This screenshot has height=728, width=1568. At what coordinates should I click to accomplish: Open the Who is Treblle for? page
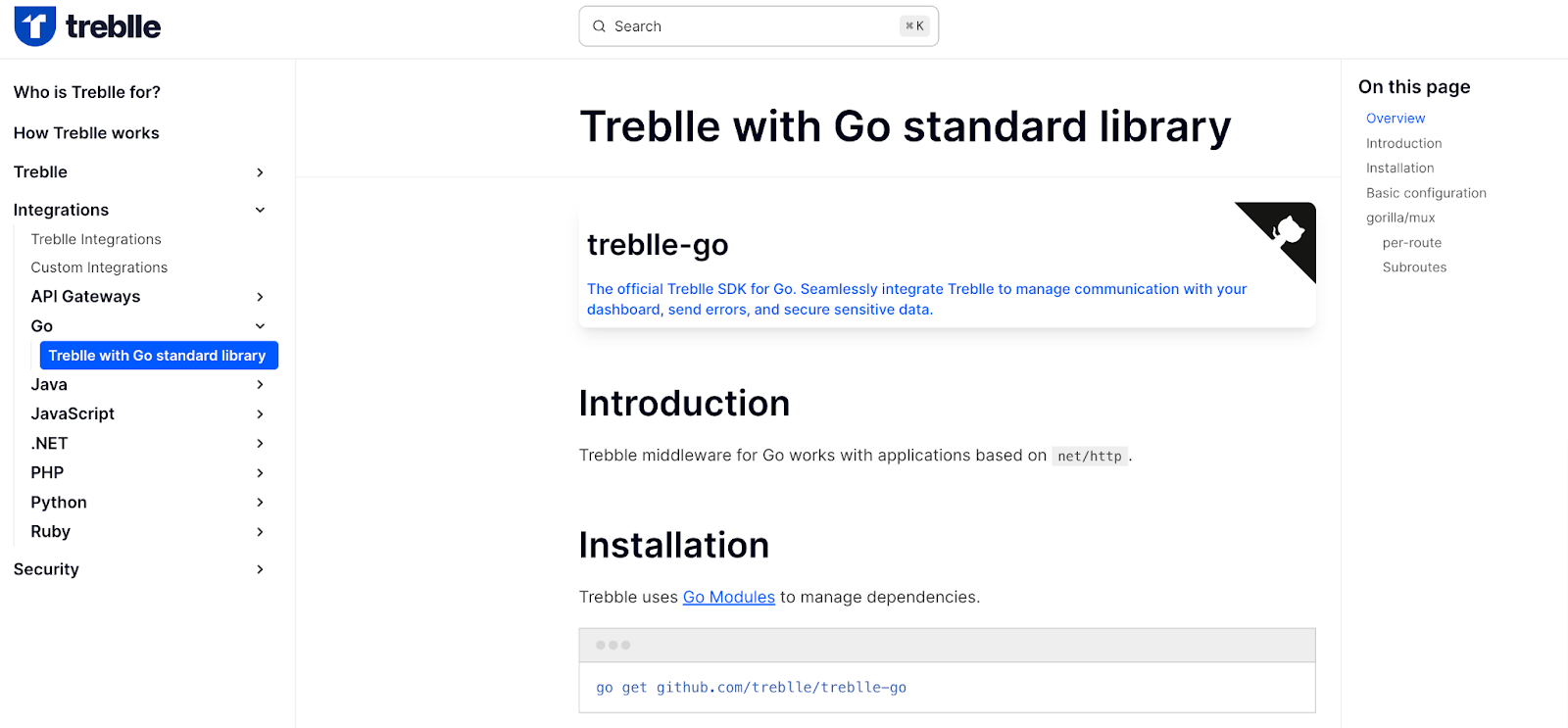tap(87, 92)
